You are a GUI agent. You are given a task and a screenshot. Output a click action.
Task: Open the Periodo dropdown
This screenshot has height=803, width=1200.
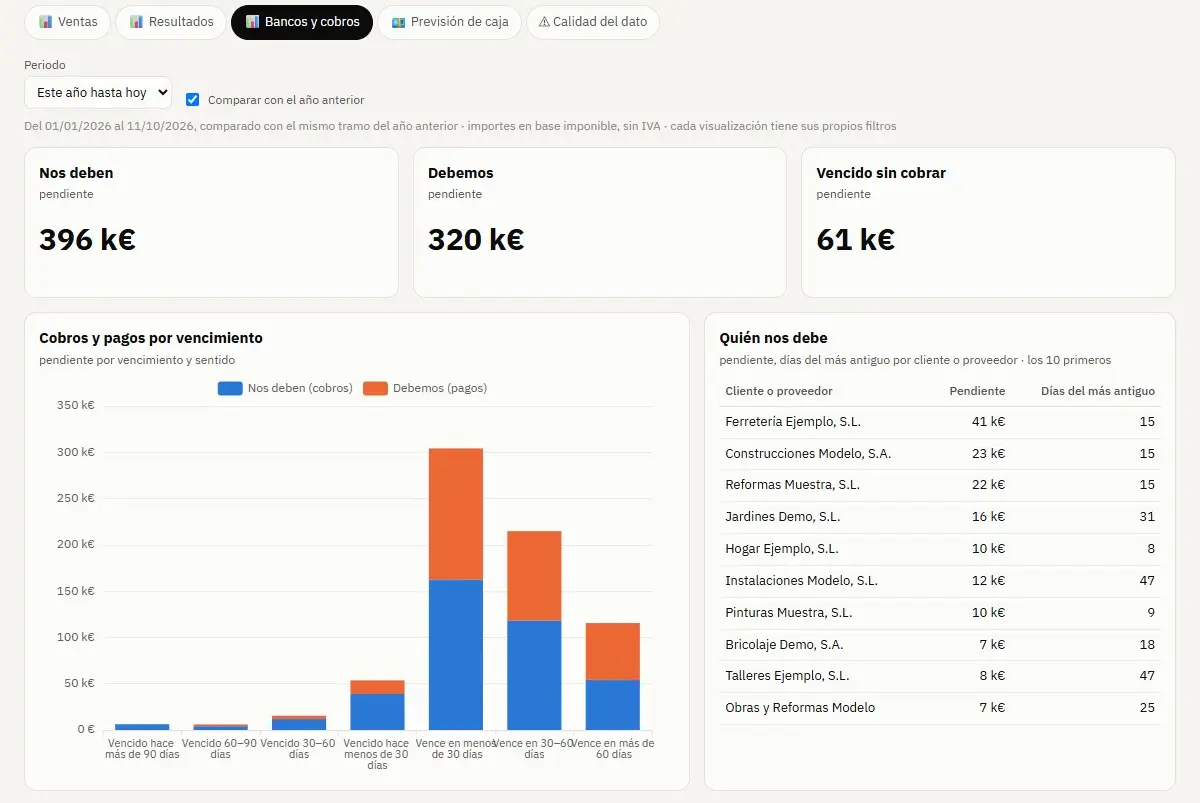(98, 93)
